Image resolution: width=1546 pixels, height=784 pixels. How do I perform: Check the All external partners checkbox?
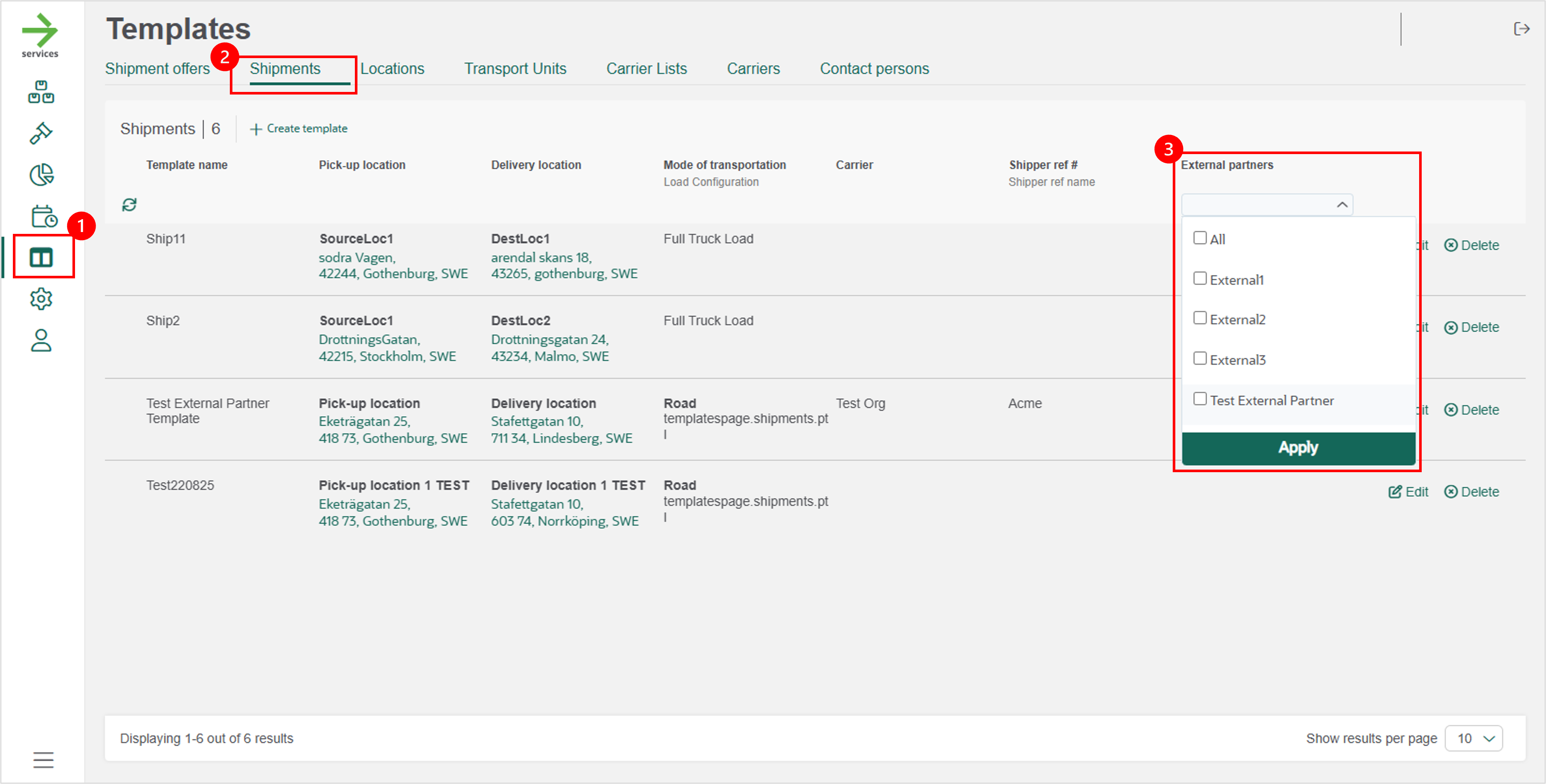(1200, 238)
